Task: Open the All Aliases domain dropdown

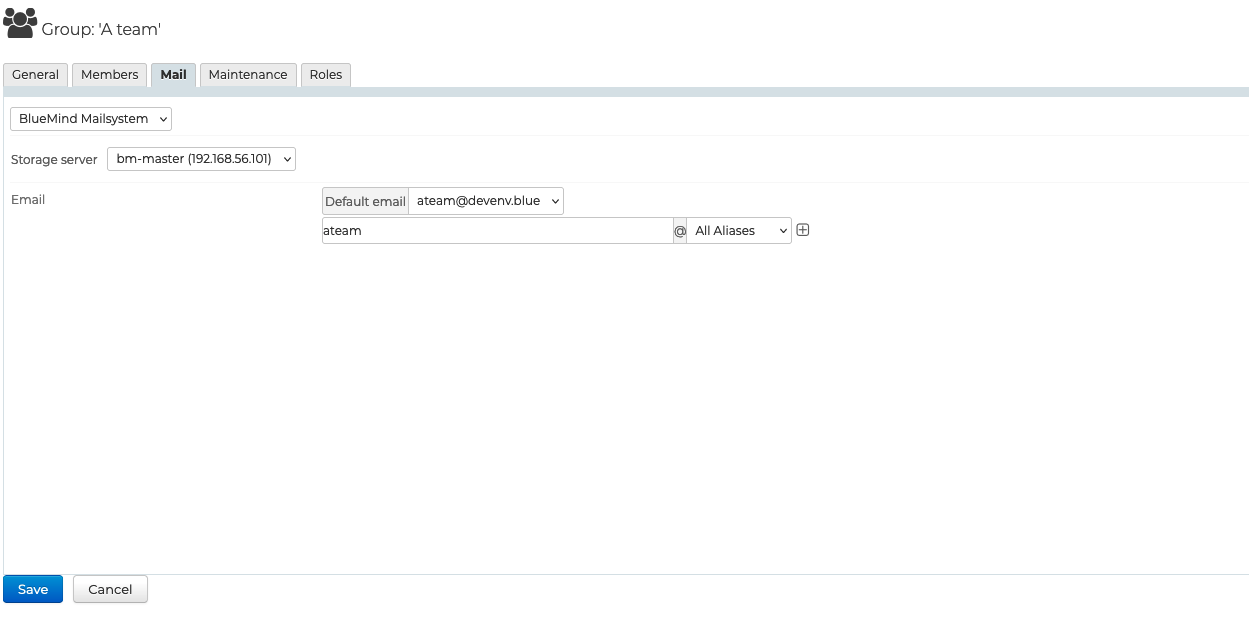Action: (x=738, y=231)
